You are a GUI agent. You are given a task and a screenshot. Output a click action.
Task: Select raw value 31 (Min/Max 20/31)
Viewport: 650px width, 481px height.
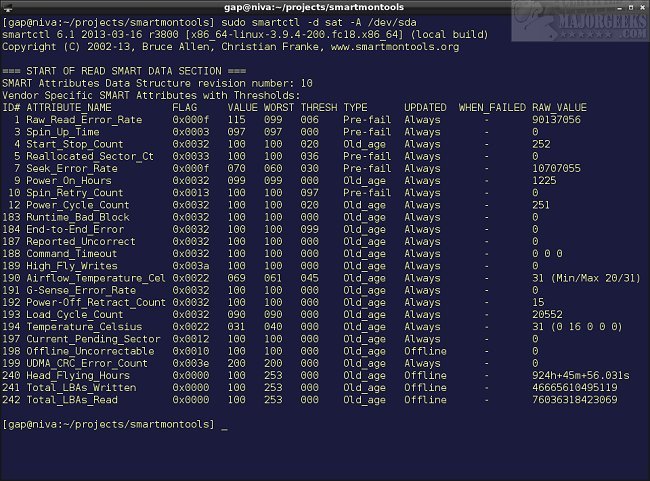pos(586,278)
